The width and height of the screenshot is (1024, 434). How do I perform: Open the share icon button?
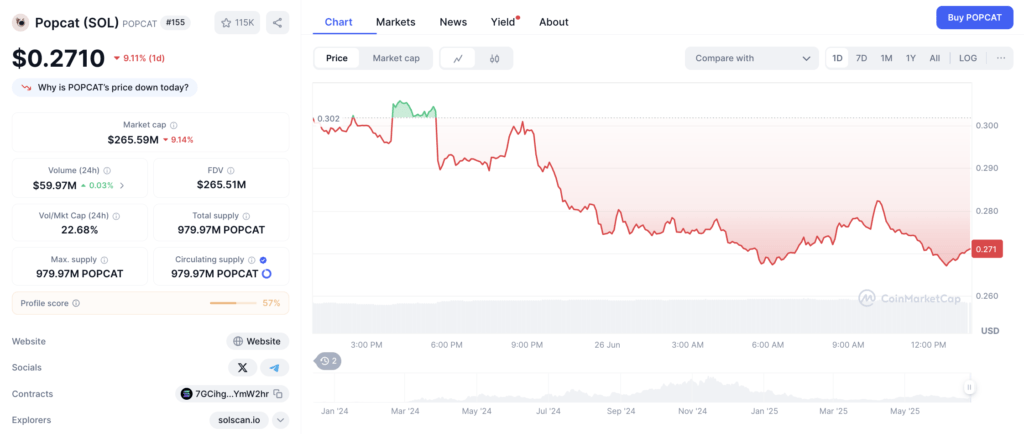click(x=278, y=23)
